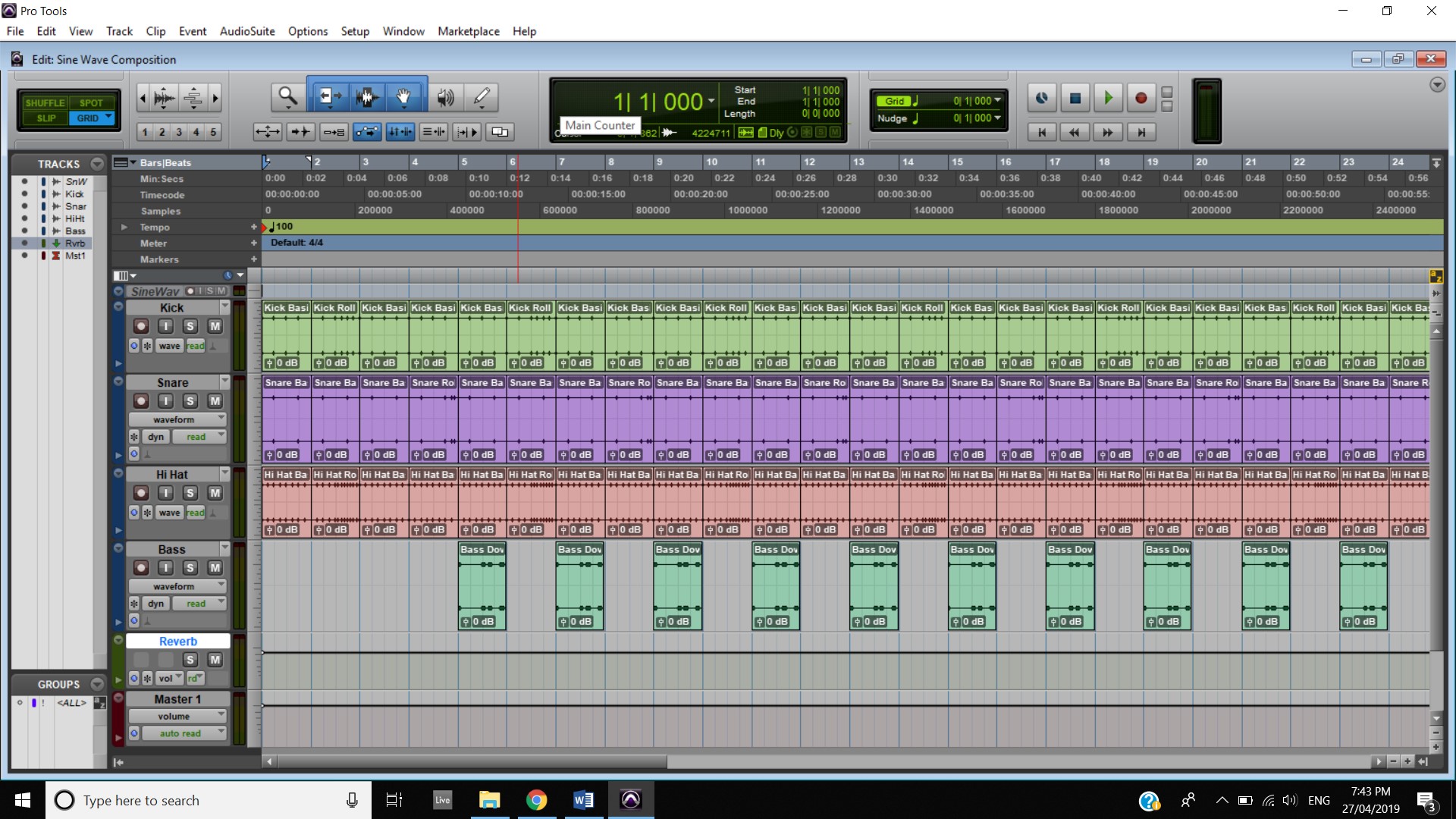Click the Record transport button
1456x819 pixels.
[x=1141, y=98]
